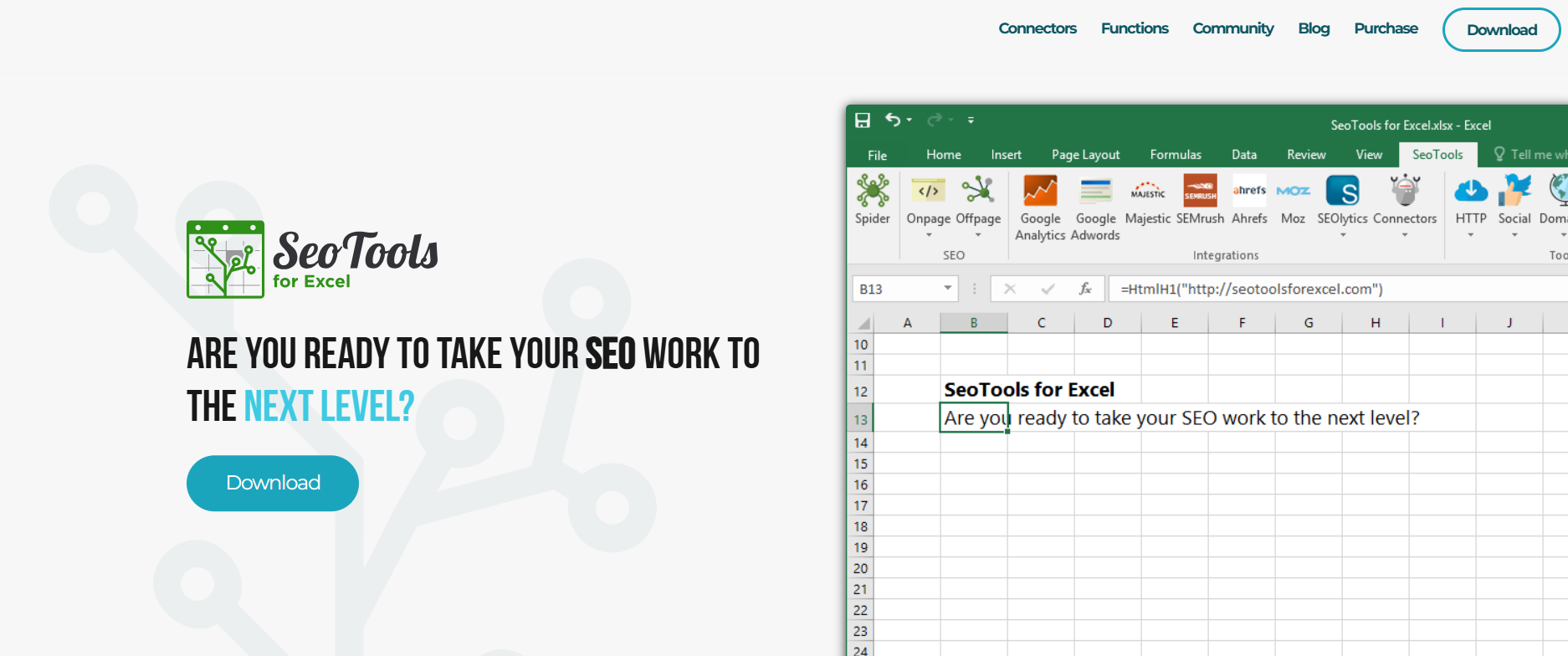Click the Insert Function fx icon
Viewport: 1568px width, 656px height.
point(1085,289)
